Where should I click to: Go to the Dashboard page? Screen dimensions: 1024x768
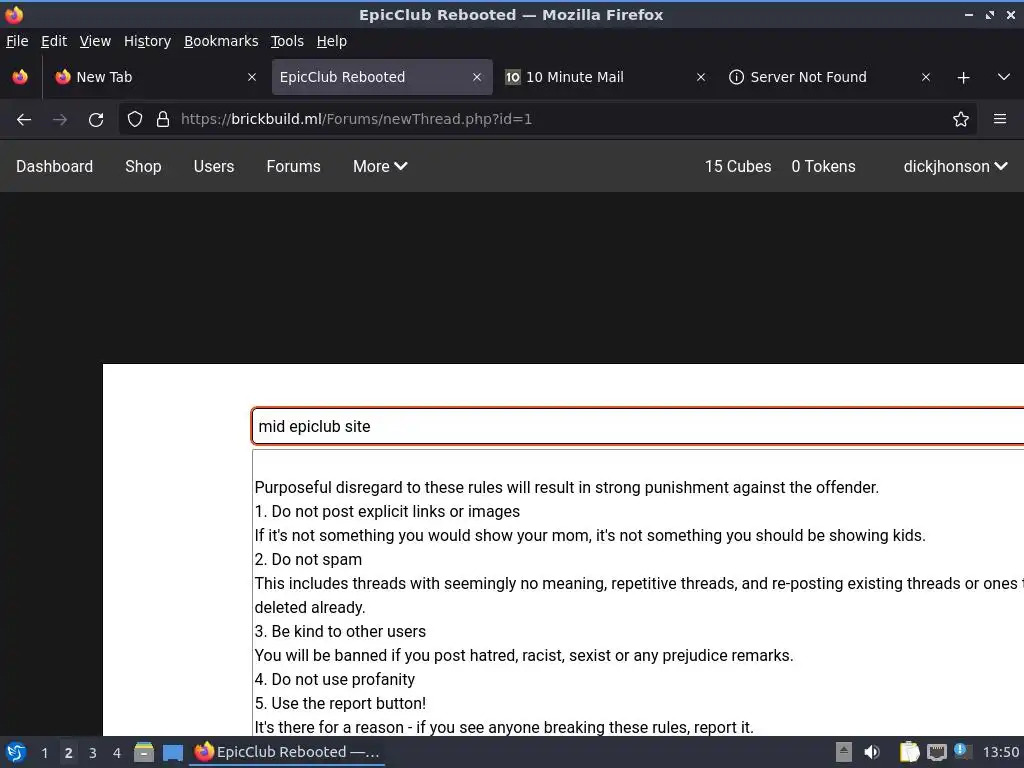54,167
